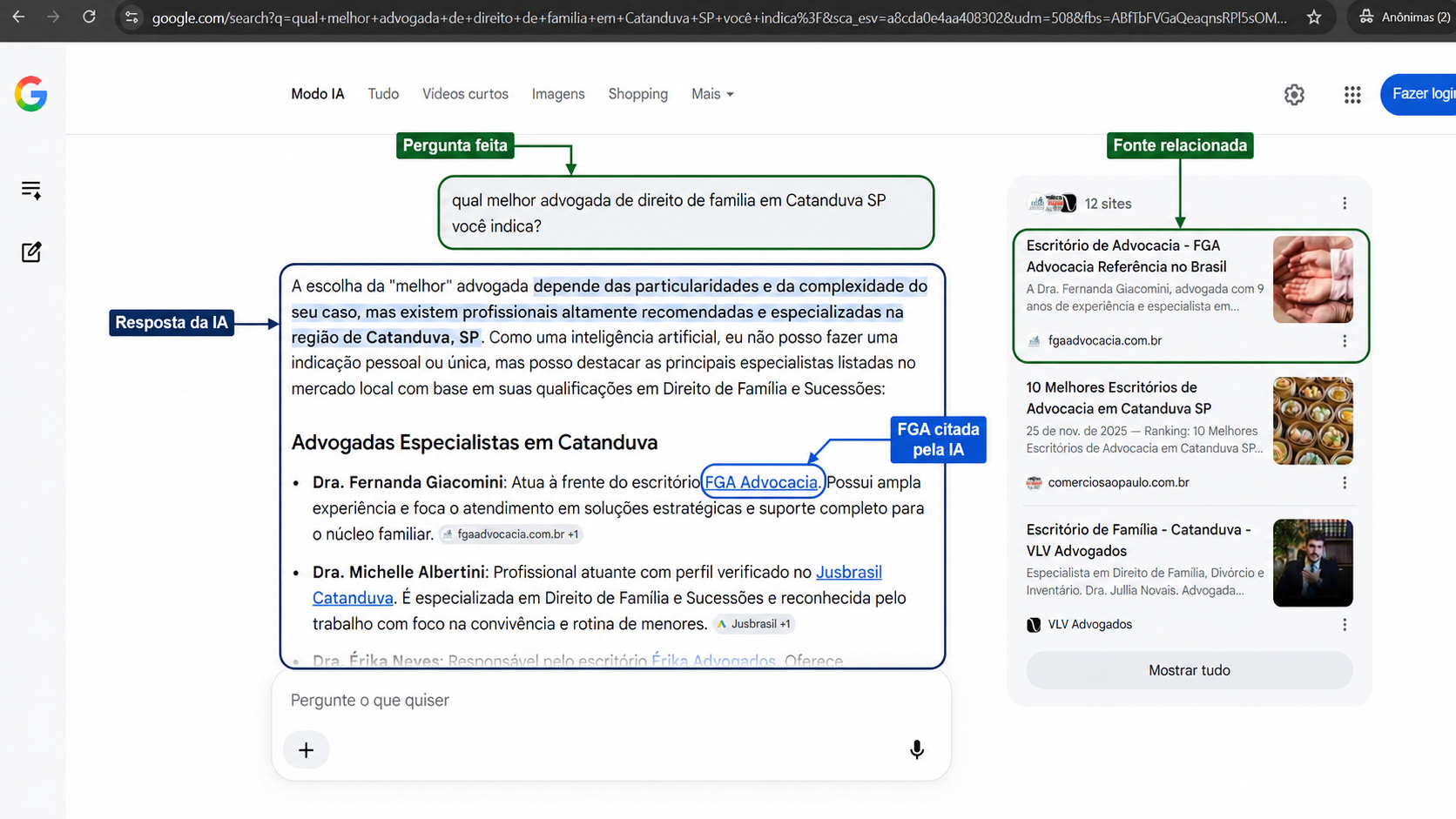This screenshot has height=819, width=1456.
Task: Reload the page with the refresh icon
Action: click(89, 17)
